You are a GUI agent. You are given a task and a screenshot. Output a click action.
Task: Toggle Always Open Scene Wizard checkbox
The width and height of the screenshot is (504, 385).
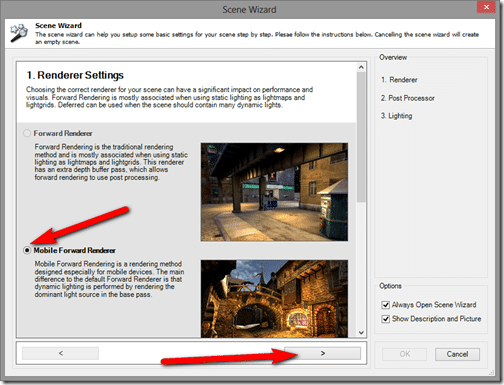385,305
